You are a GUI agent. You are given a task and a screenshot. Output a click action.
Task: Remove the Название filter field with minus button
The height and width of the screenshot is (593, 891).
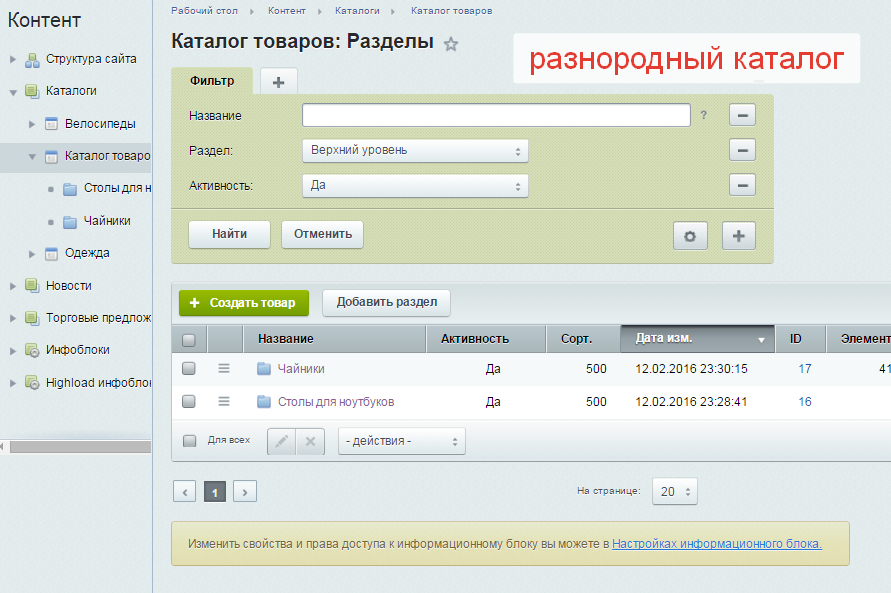741,115
